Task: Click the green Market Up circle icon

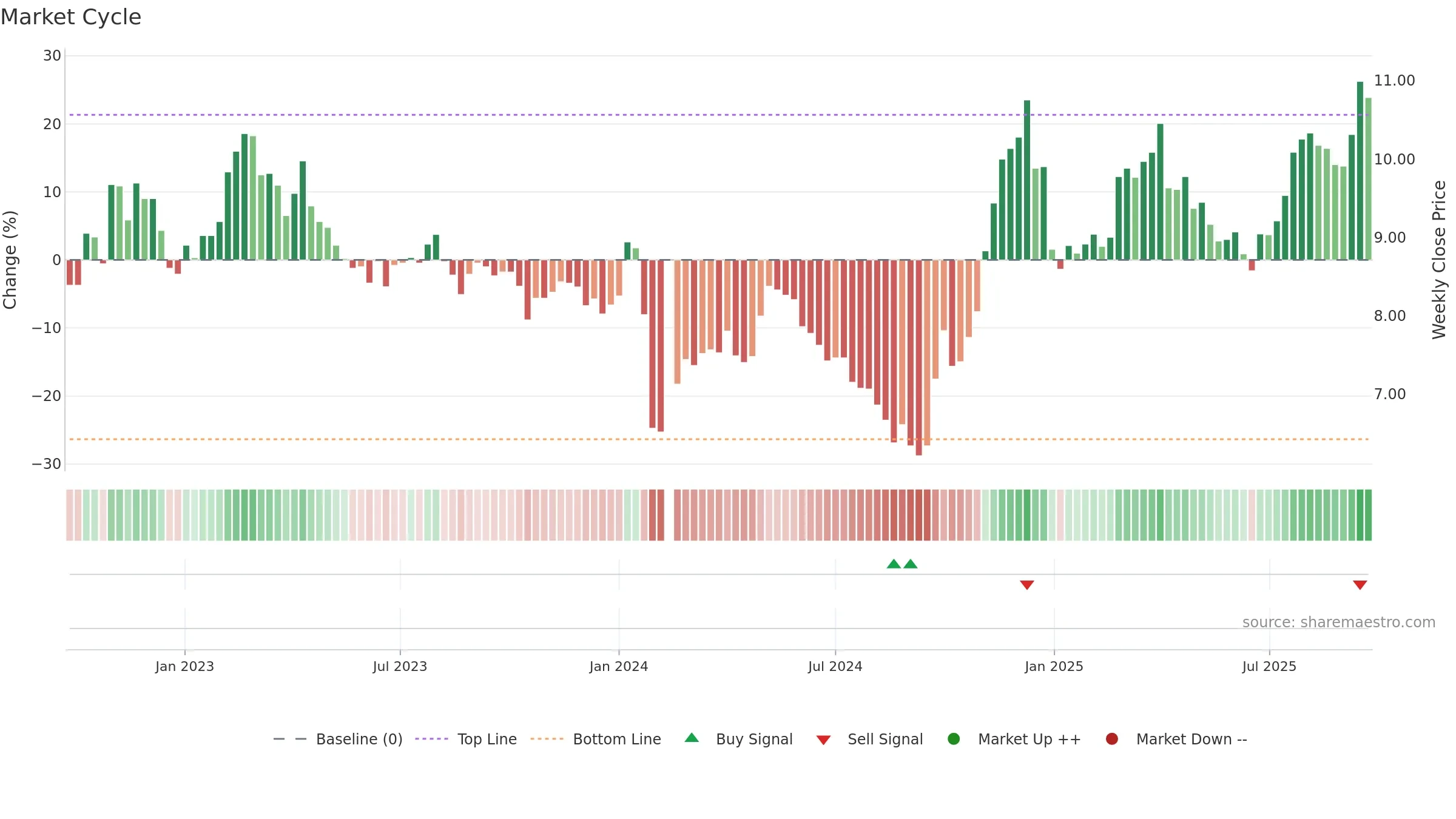Action: [954, 739]
